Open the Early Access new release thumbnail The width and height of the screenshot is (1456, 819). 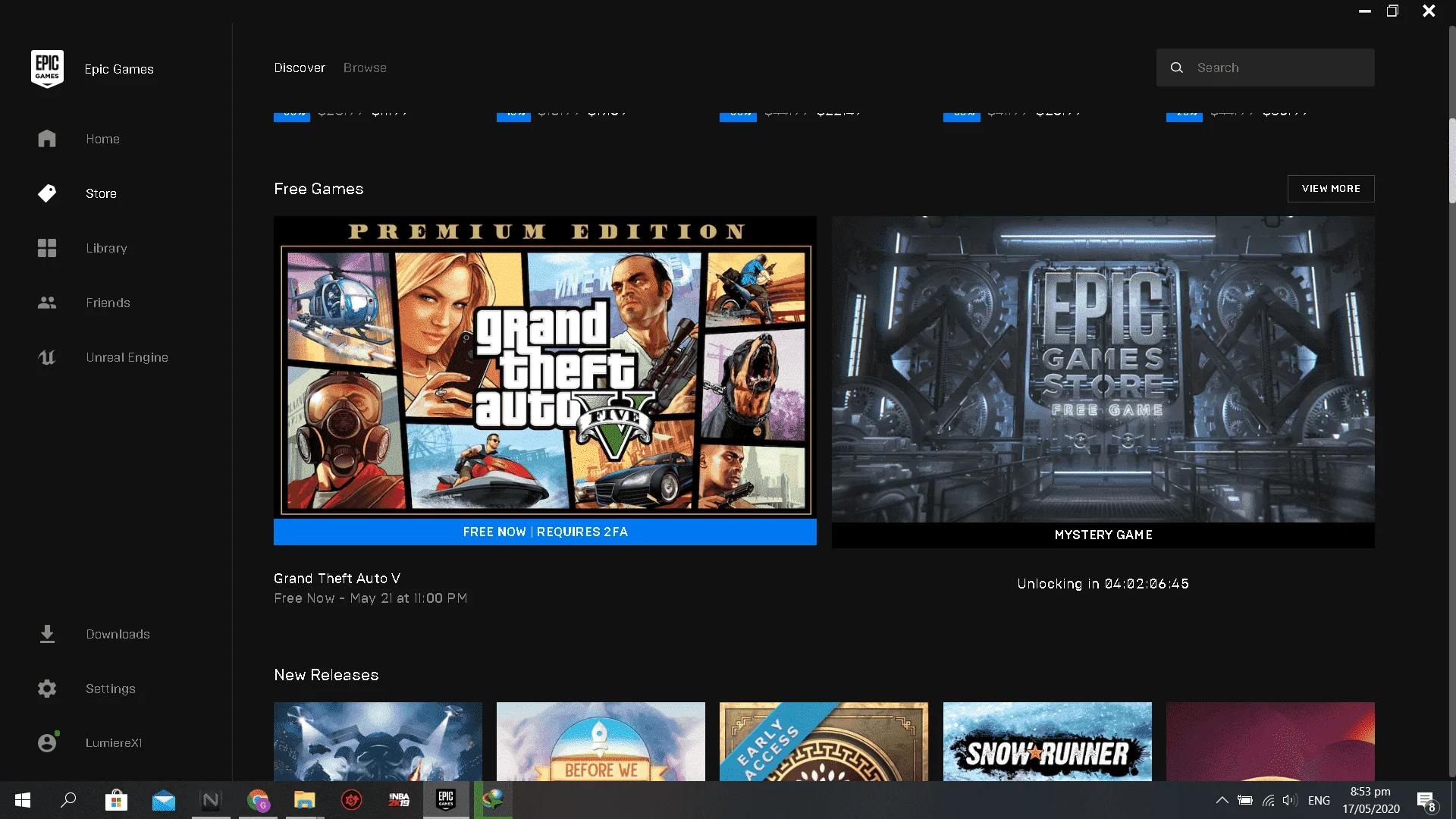click(x=824, y=742)
